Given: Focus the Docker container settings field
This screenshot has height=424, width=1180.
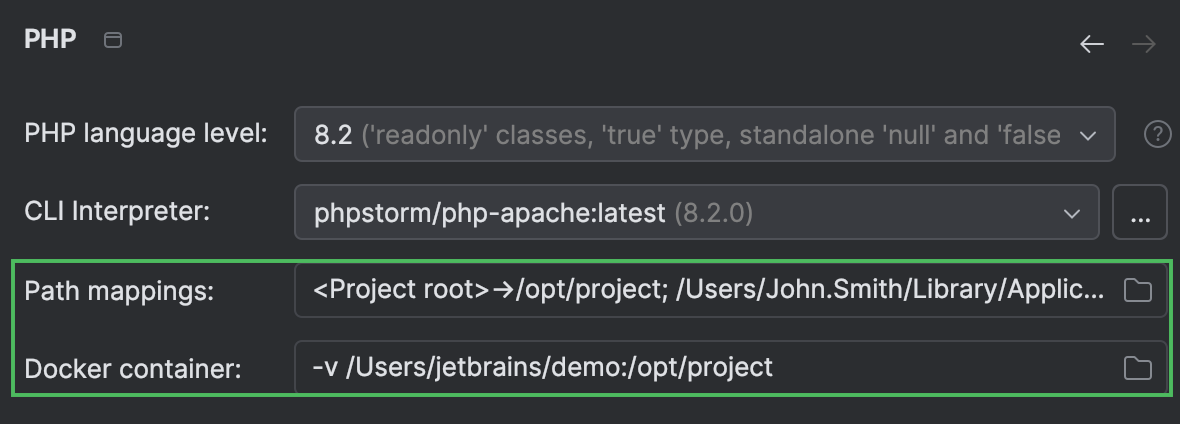Looking at the screenshot, I should [700, 368].
